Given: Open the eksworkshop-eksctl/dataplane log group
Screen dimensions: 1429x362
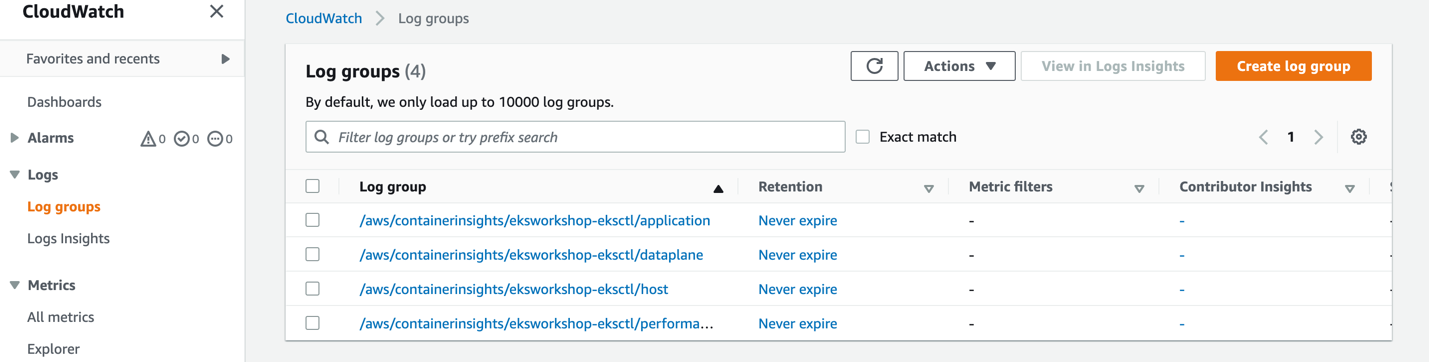Looking at the screenshot, I should [531, 254].
